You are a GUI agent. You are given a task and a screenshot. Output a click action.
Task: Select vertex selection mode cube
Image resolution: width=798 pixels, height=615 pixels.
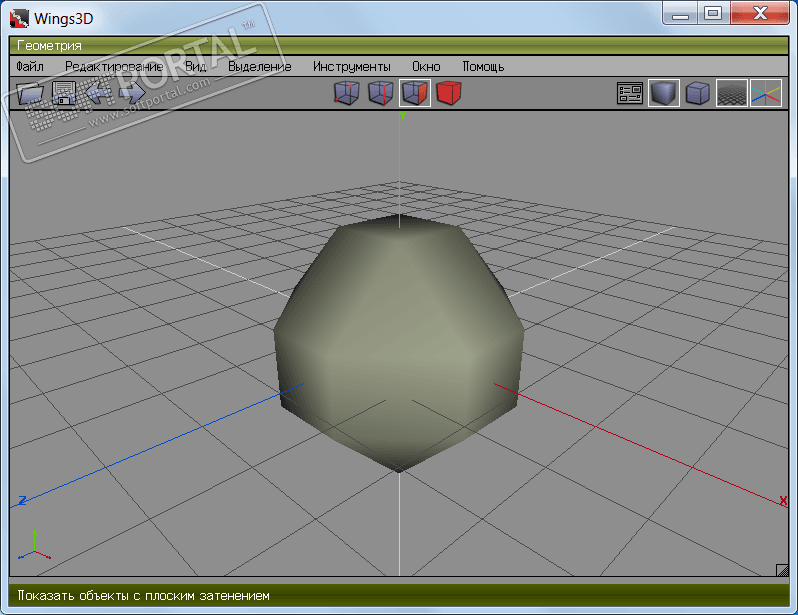[347, 93]
